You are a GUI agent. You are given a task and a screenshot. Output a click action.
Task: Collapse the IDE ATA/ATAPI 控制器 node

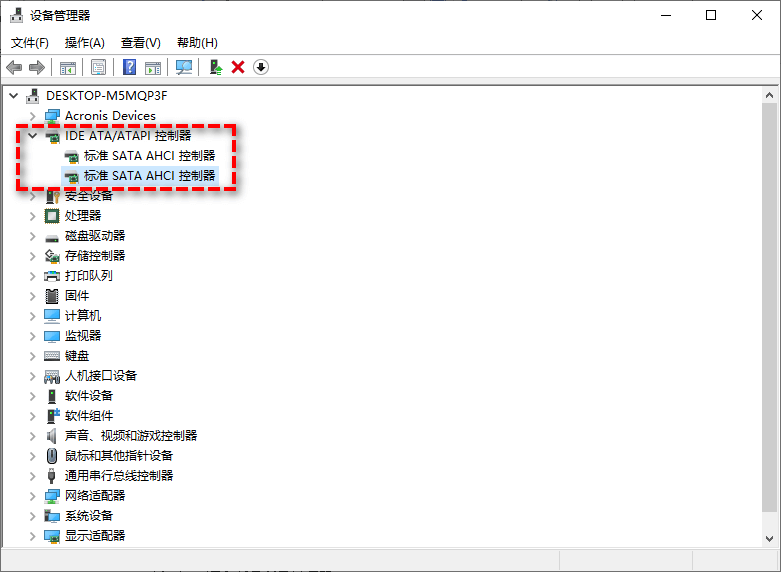pyautogui.click(x=32, y=136)
